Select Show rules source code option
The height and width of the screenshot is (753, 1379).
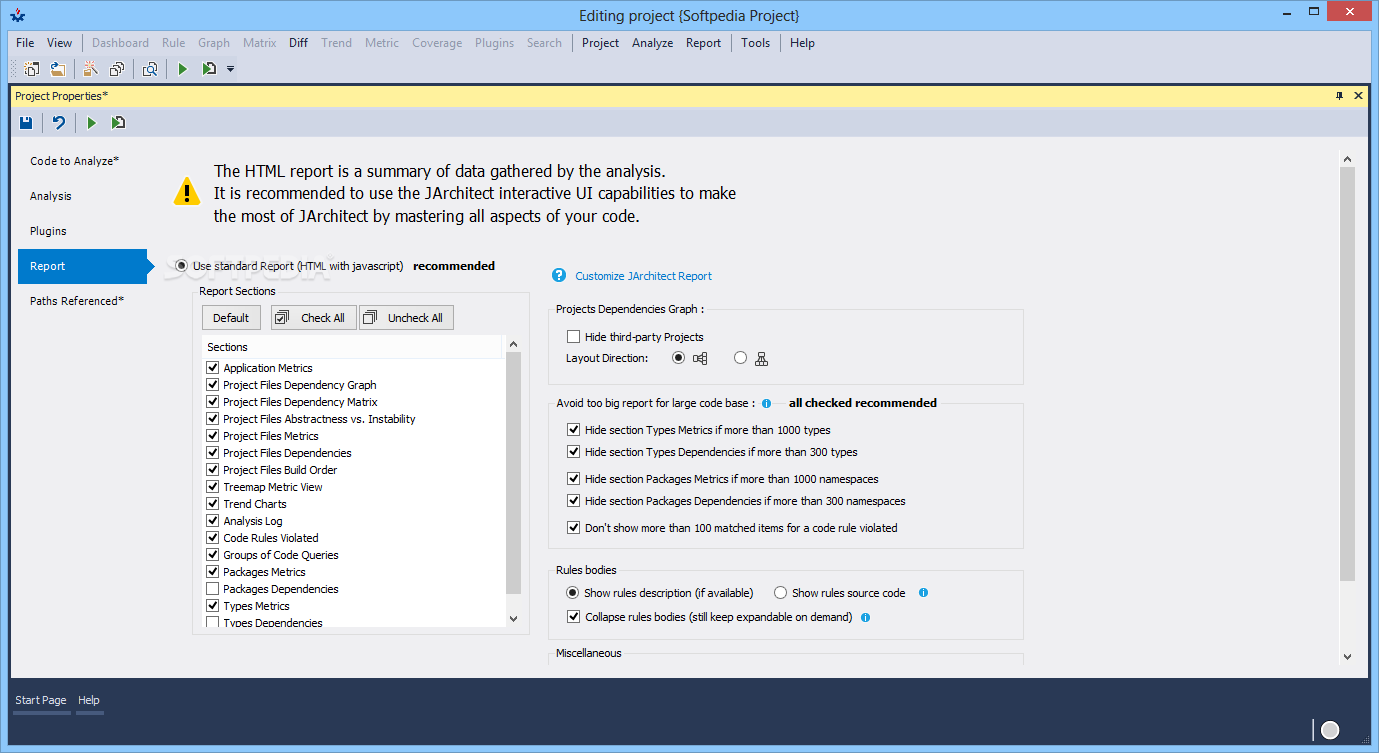click(780, 593)
